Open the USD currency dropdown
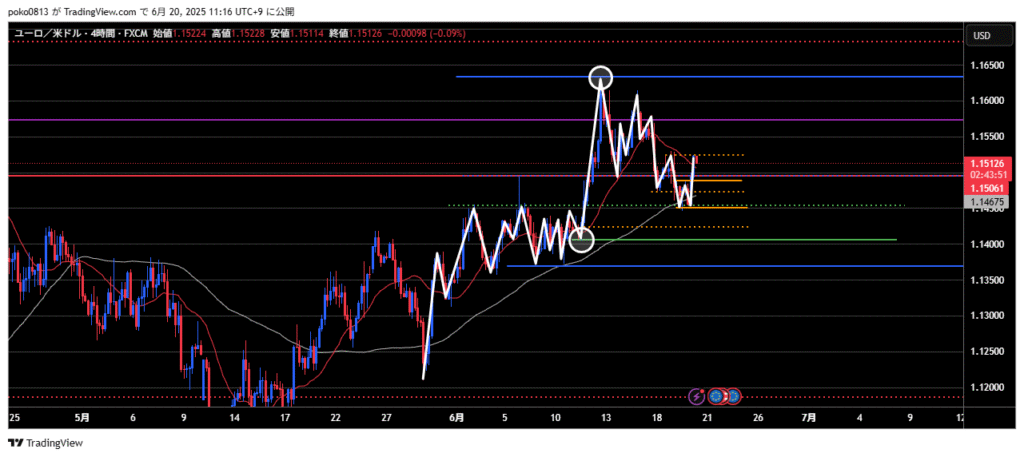The width and height of the screenshot is (1024, 457). (981, 36)
